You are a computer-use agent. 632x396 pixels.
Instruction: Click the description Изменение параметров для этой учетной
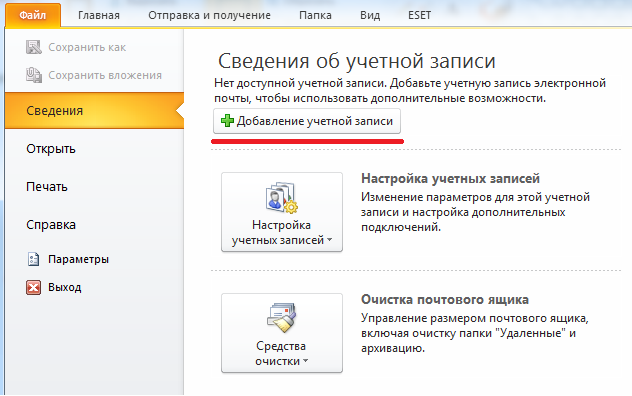coord(475,212)
